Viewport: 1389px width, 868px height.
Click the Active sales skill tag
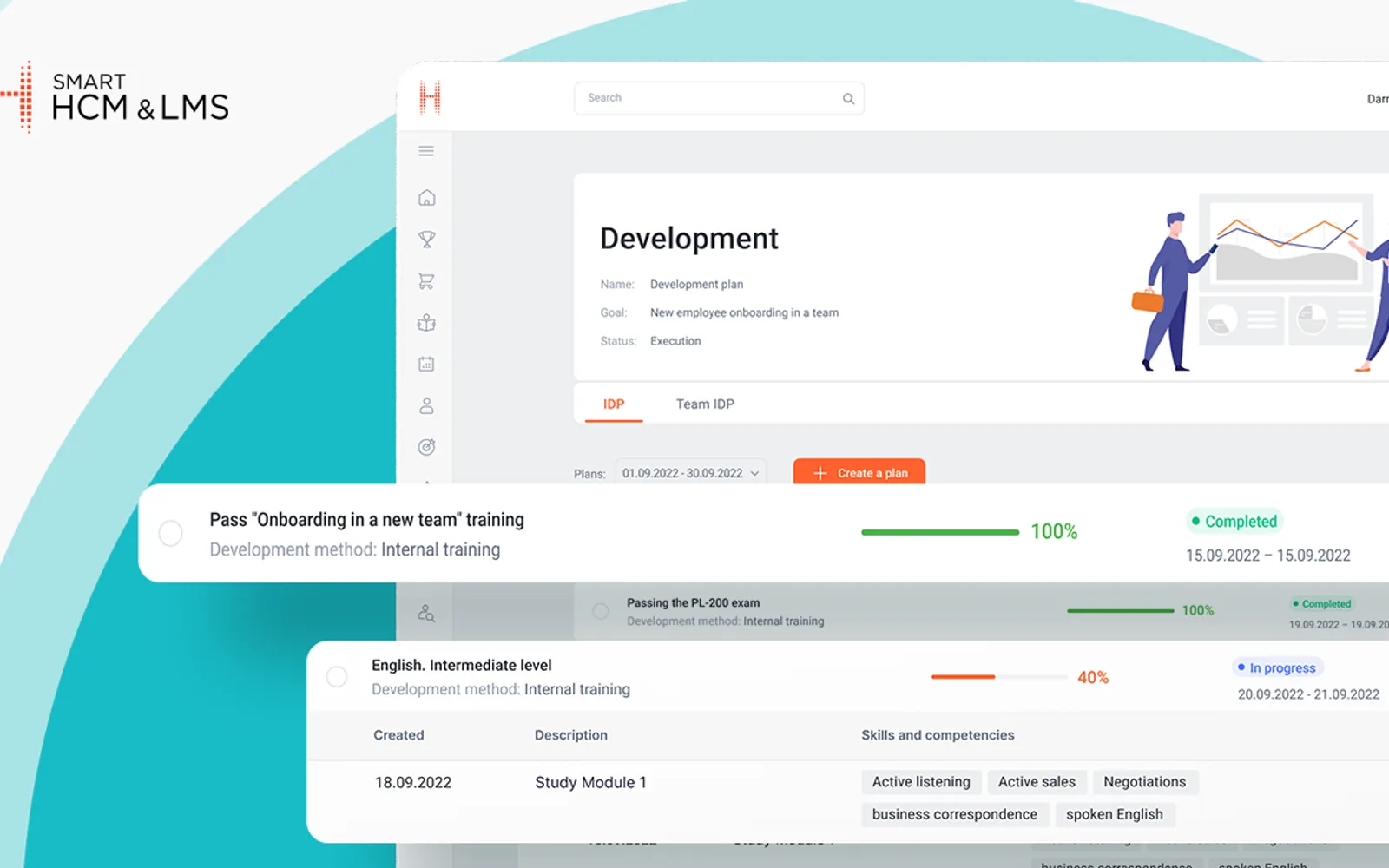tap(1037, 782)
